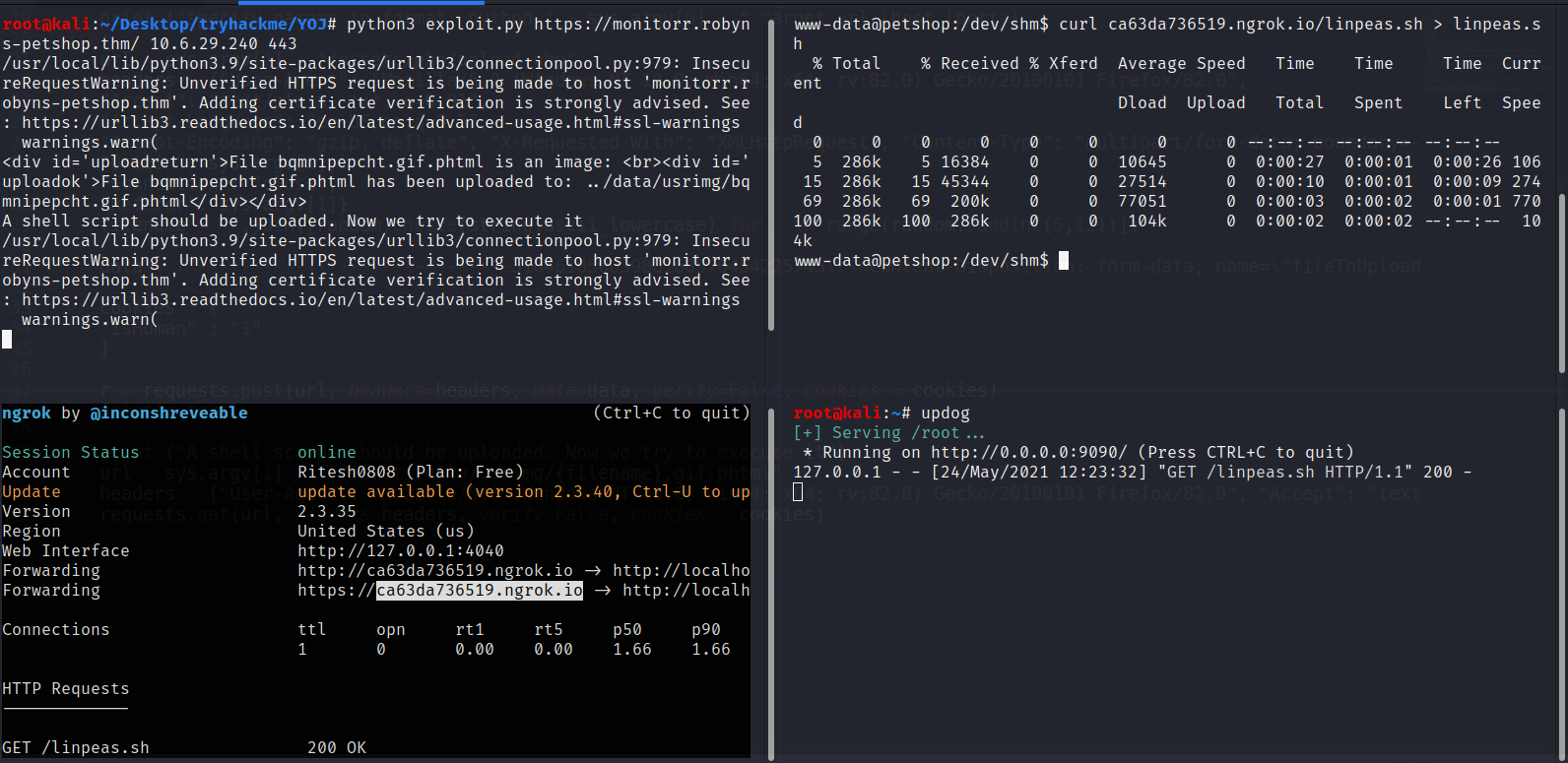The height and width of the screenshot is (763, 1568).
Task: Click the 'updog' command in the bottom-right pane
Action: [946, 413]
